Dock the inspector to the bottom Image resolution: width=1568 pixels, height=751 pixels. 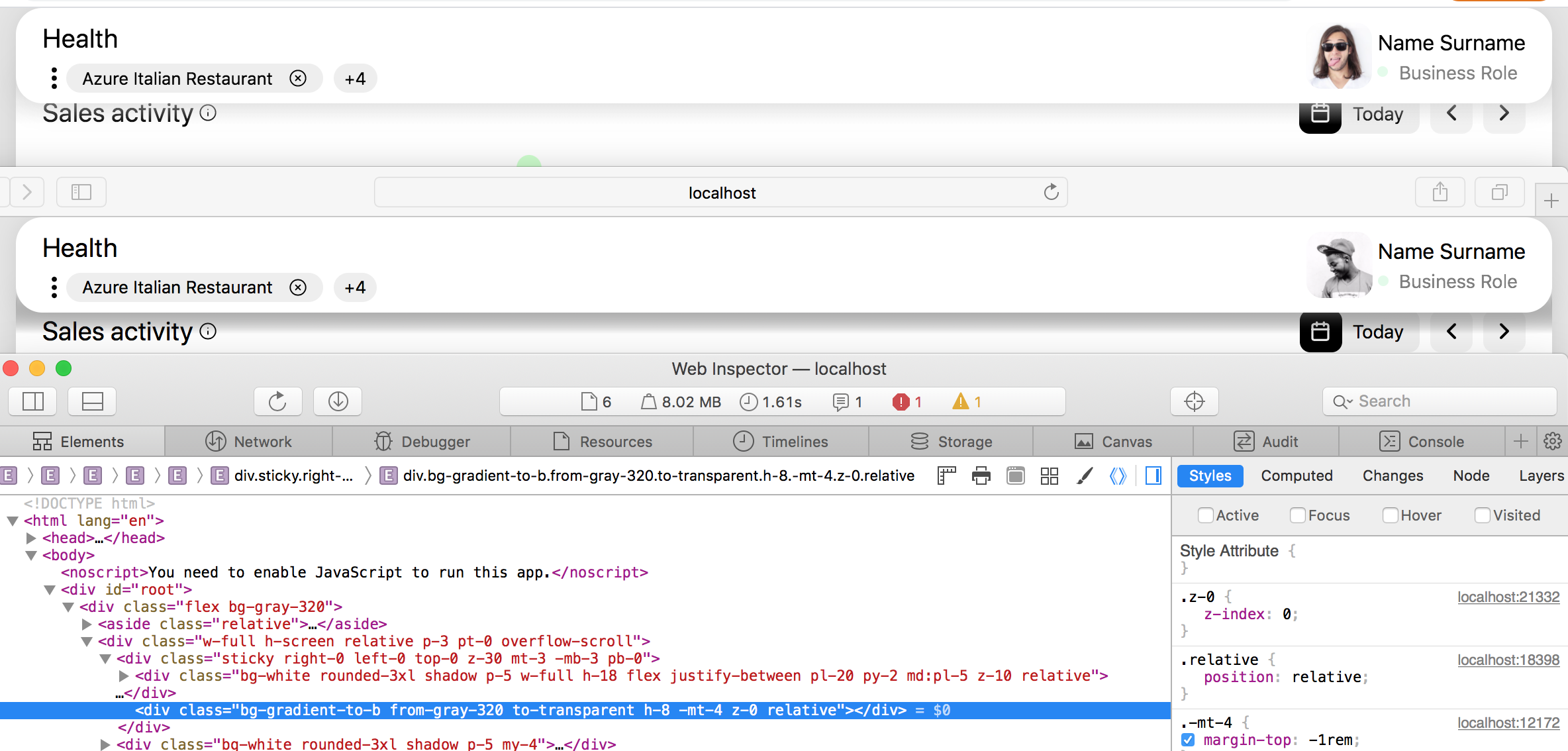click(x=92, y=401)
